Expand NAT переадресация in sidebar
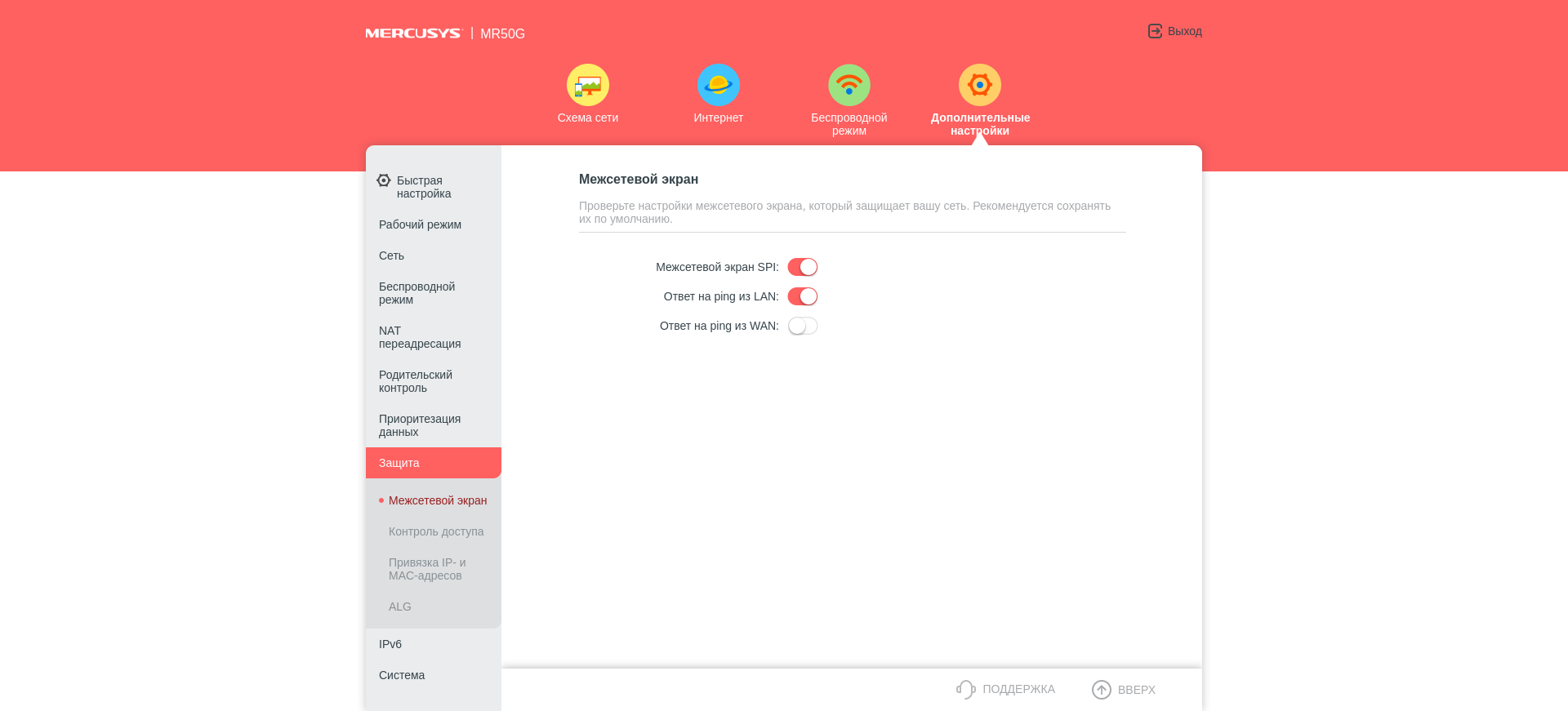The height and width of the screenshot is (711, 1568). pyautogui.click(x=420, y=337)
